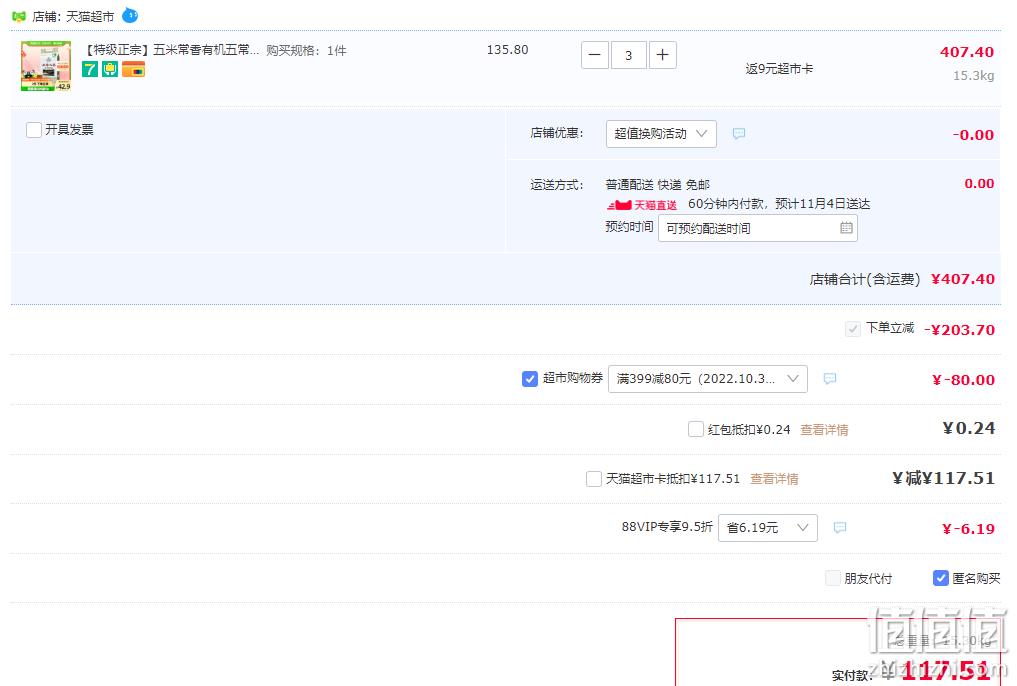Expand the 满399减80元 coupon dropdown

click(x=708, y=379)
